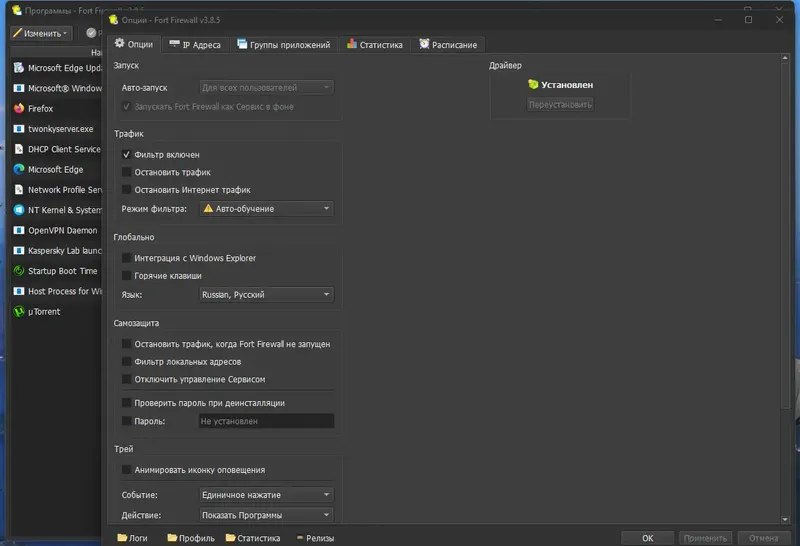Click the scrollbar up arrow in options panel
The image size is (800, 546).
point(785,58)
